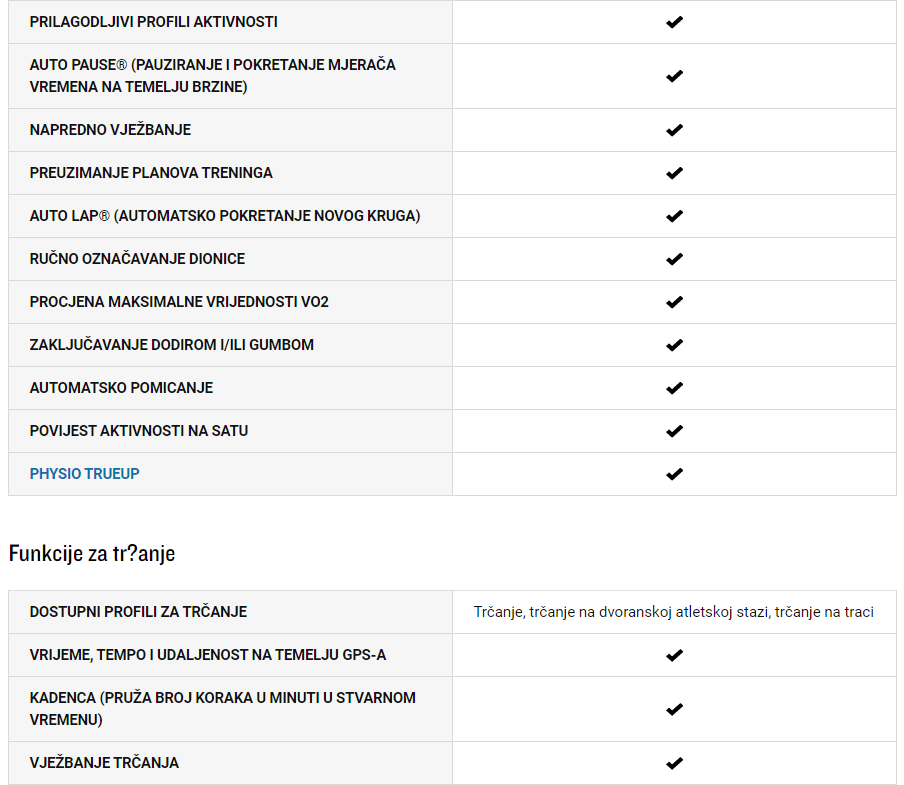Click checkmark for Preuzimanje planova treninga

(674, 173)
